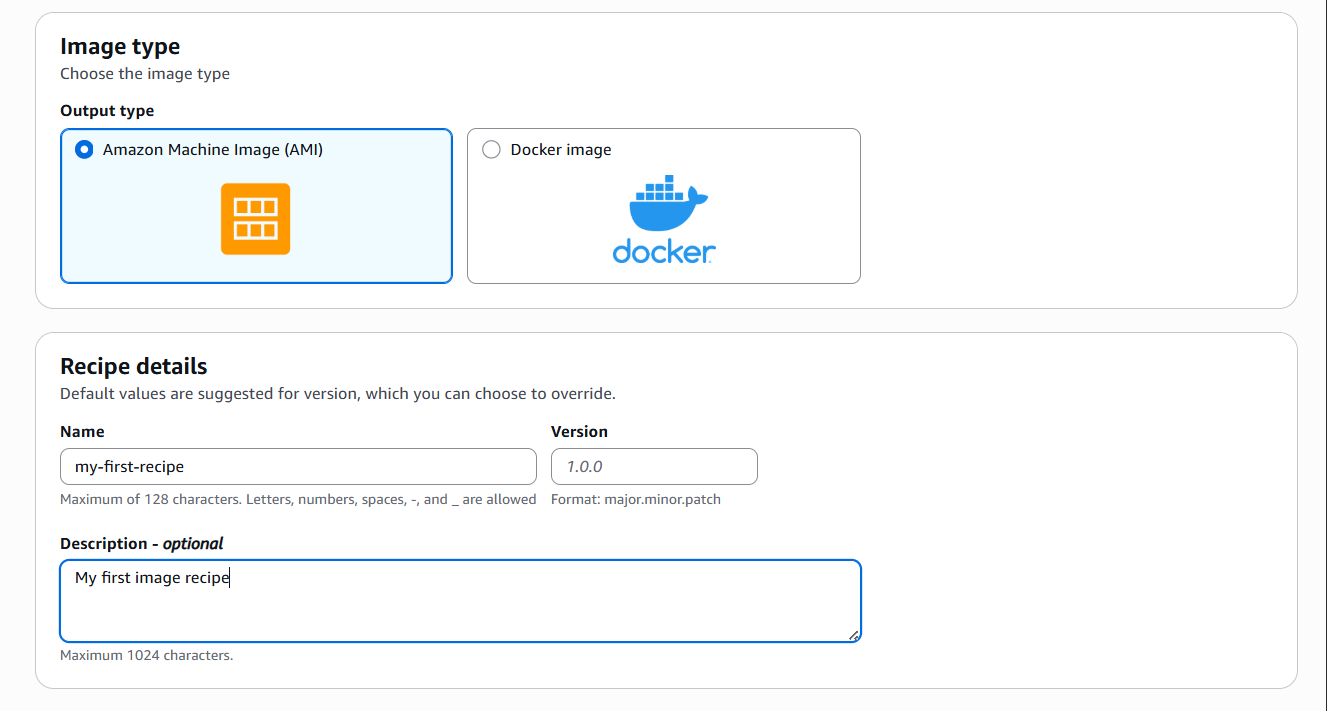Viewport: 1327px width, 711px height.
Task: Click the "Recipe details" section heading
Action: pyautogui.click(x=134, y=366)
